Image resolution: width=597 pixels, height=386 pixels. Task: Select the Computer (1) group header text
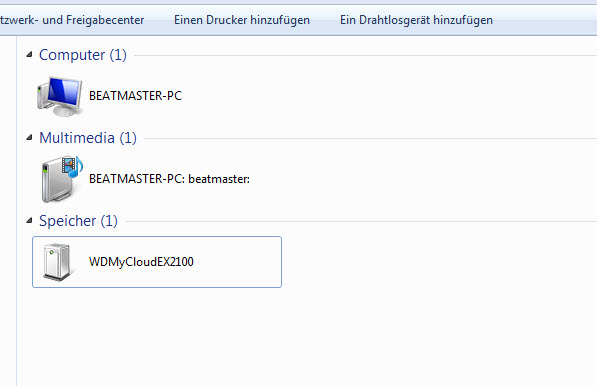tap(83, 55)
